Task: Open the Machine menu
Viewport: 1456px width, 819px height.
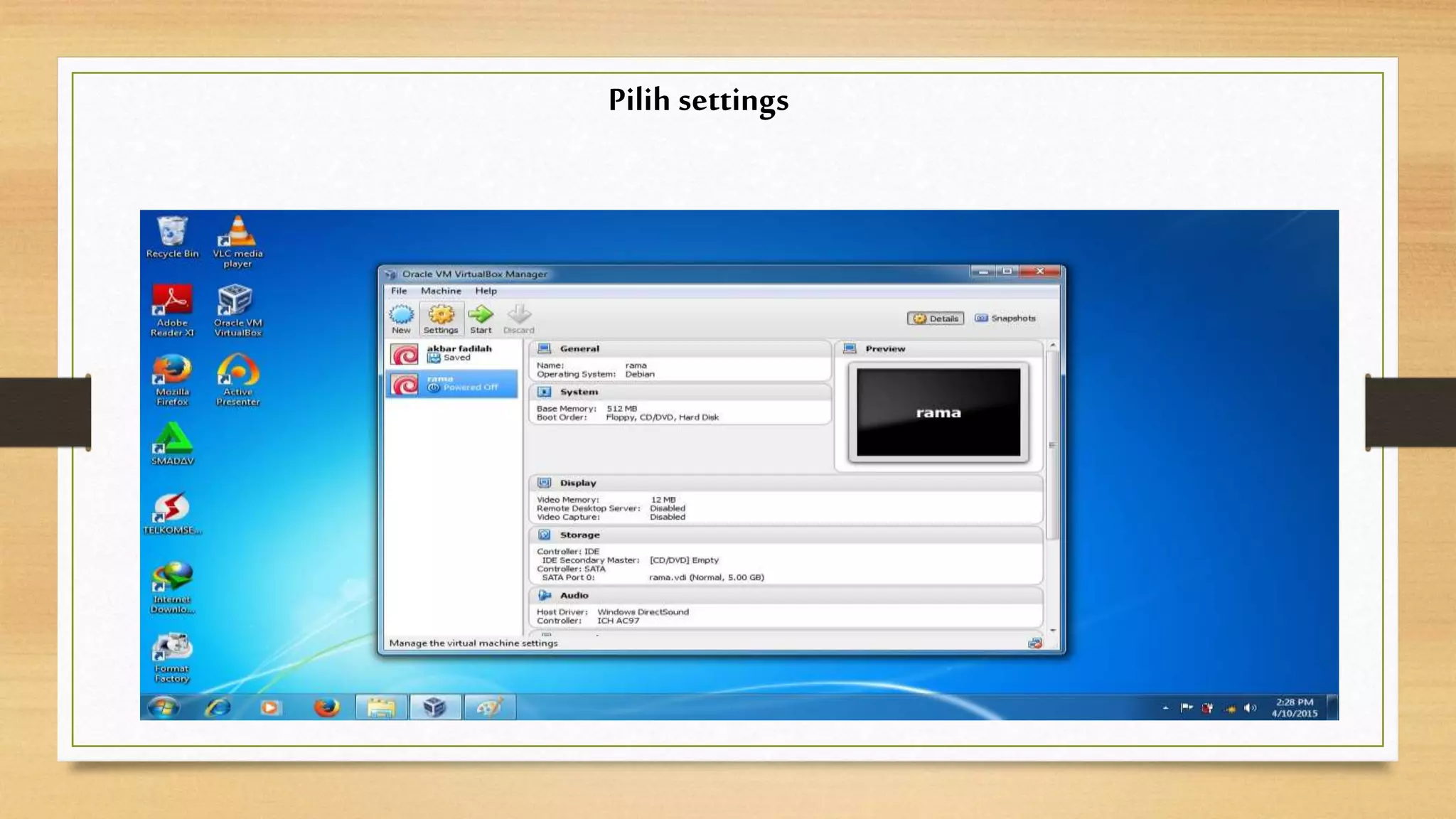Action: click(441, 291)
